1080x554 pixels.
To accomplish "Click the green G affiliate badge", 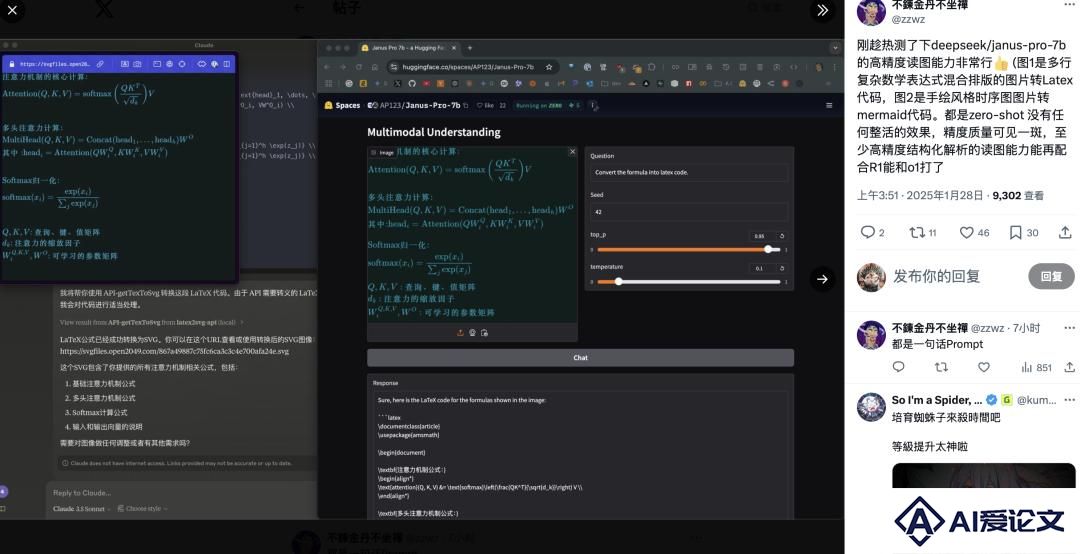I will (1006, 400).
